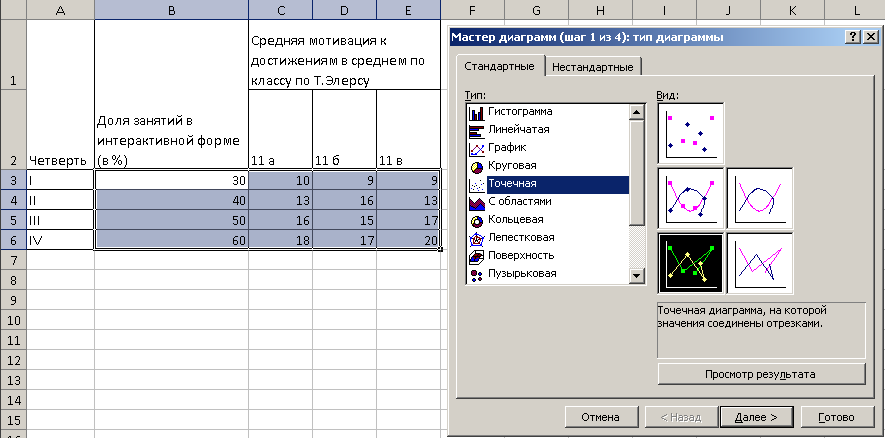
Task: Select the Поверхность surface chart icon
Action: [477, 257]
